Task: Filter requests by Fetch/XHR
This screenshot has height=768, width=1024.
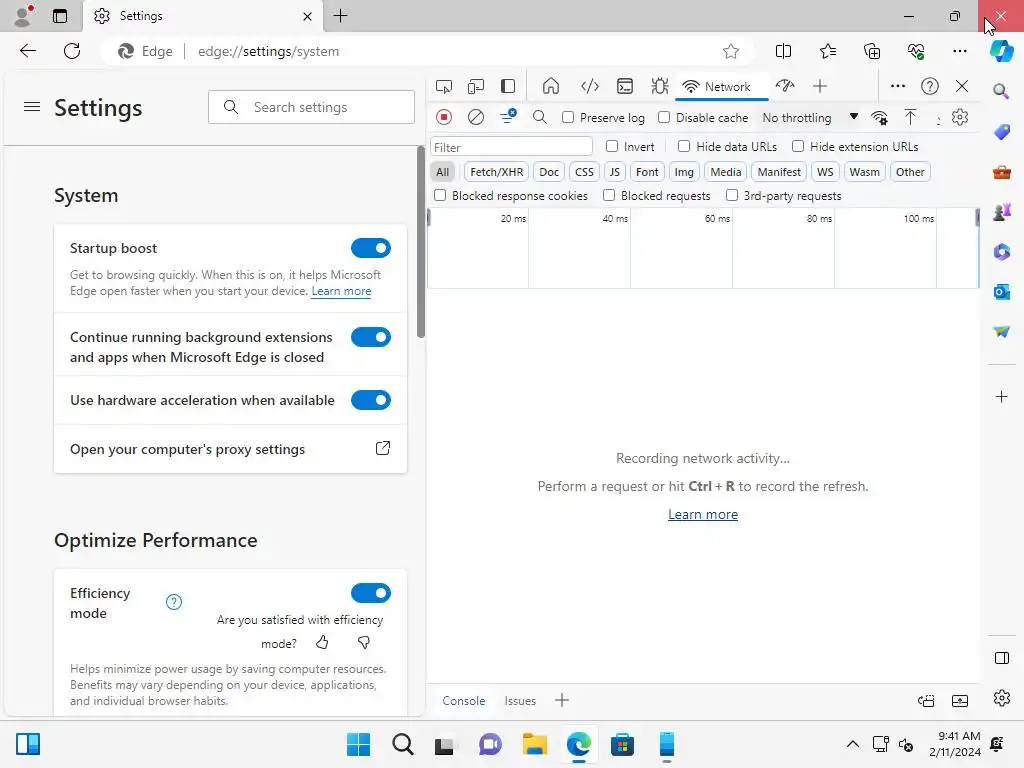Action: pyautogui.click(x=496, y=172)
